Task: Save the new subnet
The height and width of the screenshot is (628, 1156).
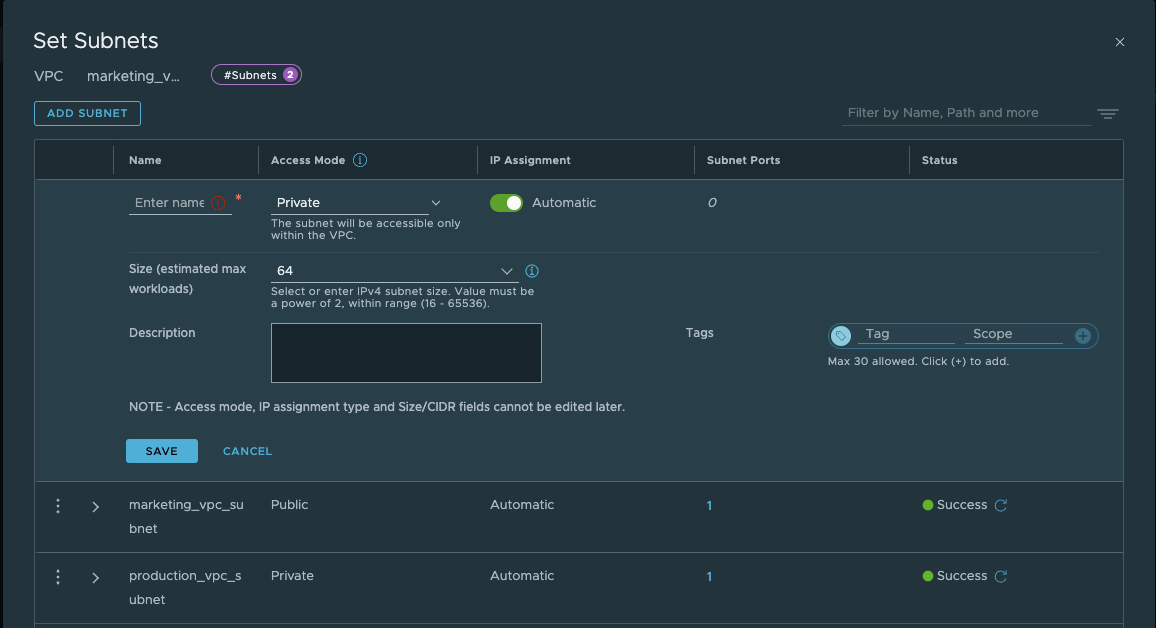Action: coord(161,451)
